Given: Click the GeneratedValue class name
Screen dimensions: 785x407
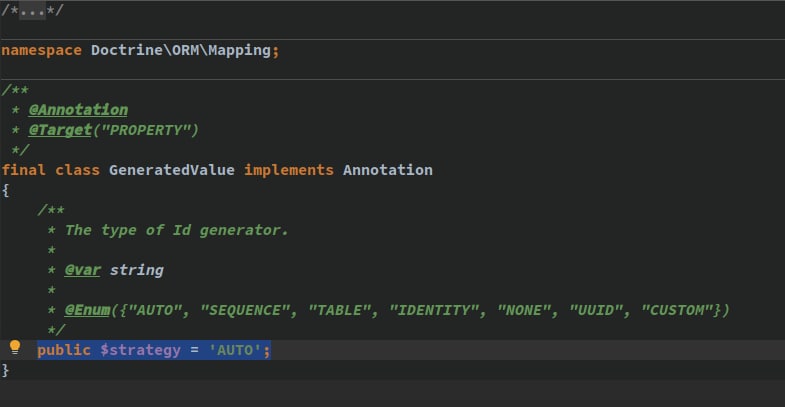Looking at the screenshot, I should [x=172, y=170].
